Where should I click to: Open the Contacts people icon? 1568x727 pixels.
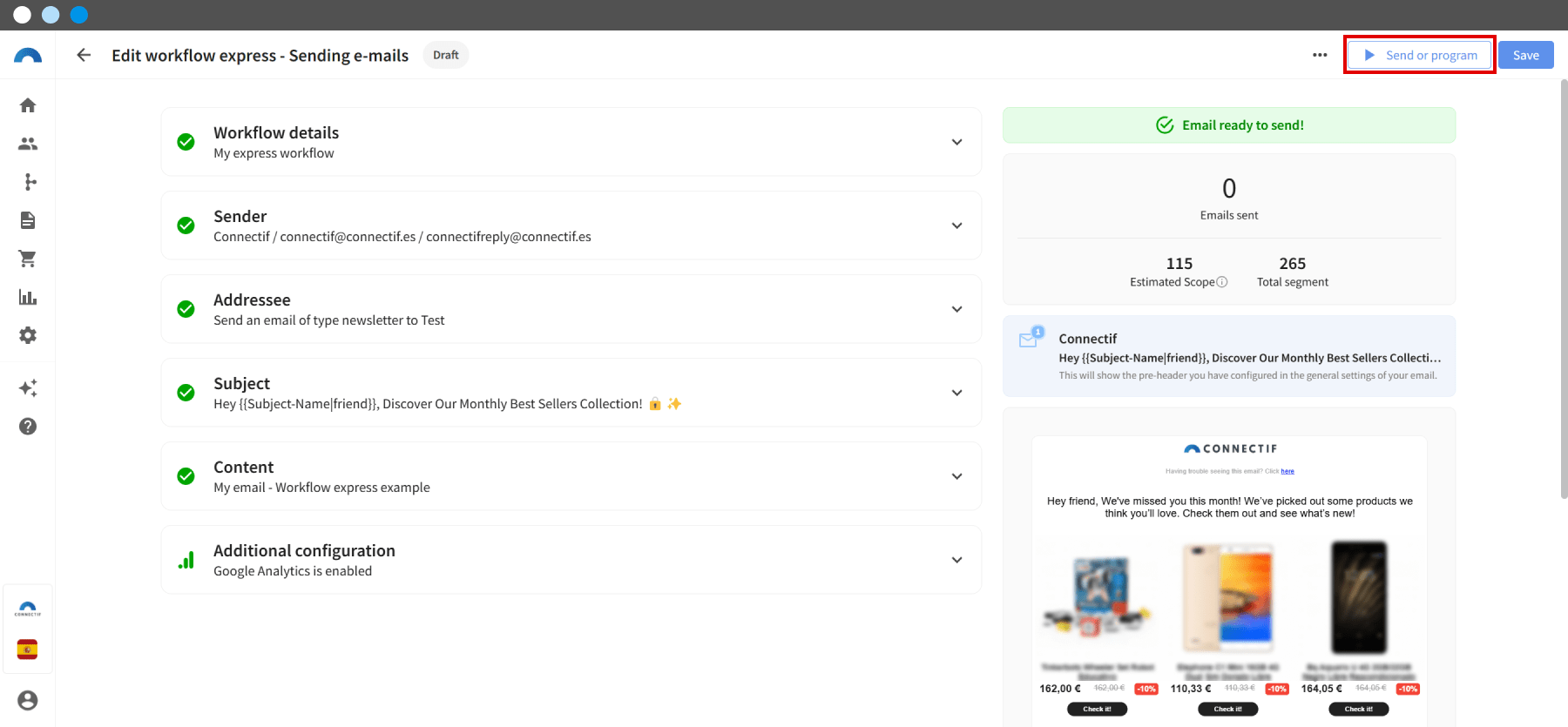click(28, 144)
